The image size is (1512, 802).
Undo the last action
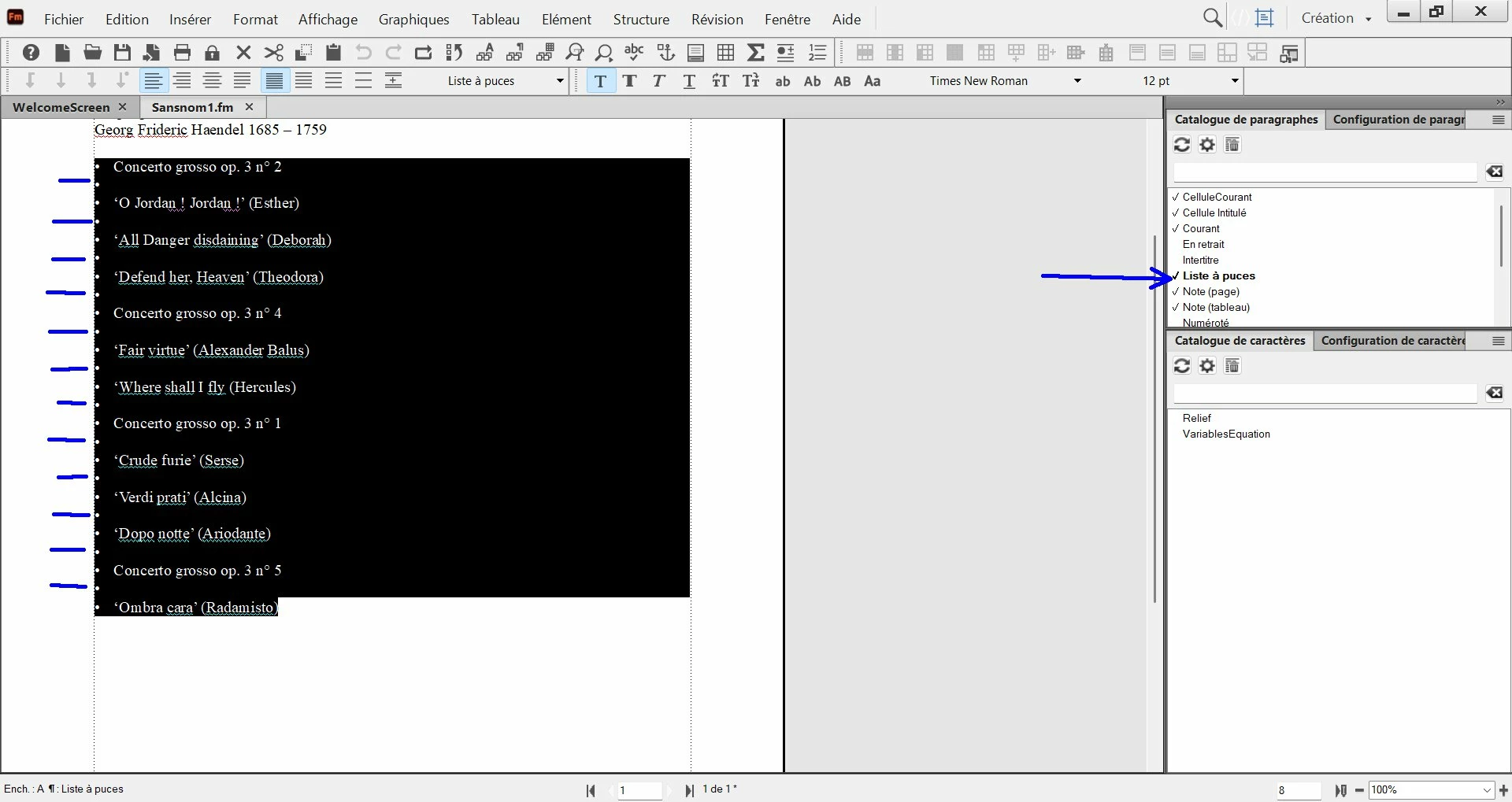(363, 53)
